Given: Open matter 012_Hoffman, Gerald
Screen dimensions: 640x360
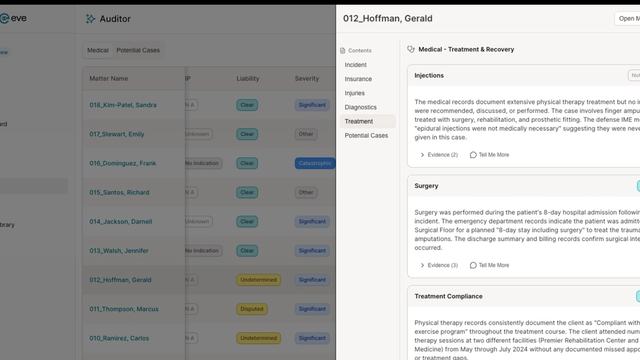Looking at the screenshot, I should coord(120,280).
